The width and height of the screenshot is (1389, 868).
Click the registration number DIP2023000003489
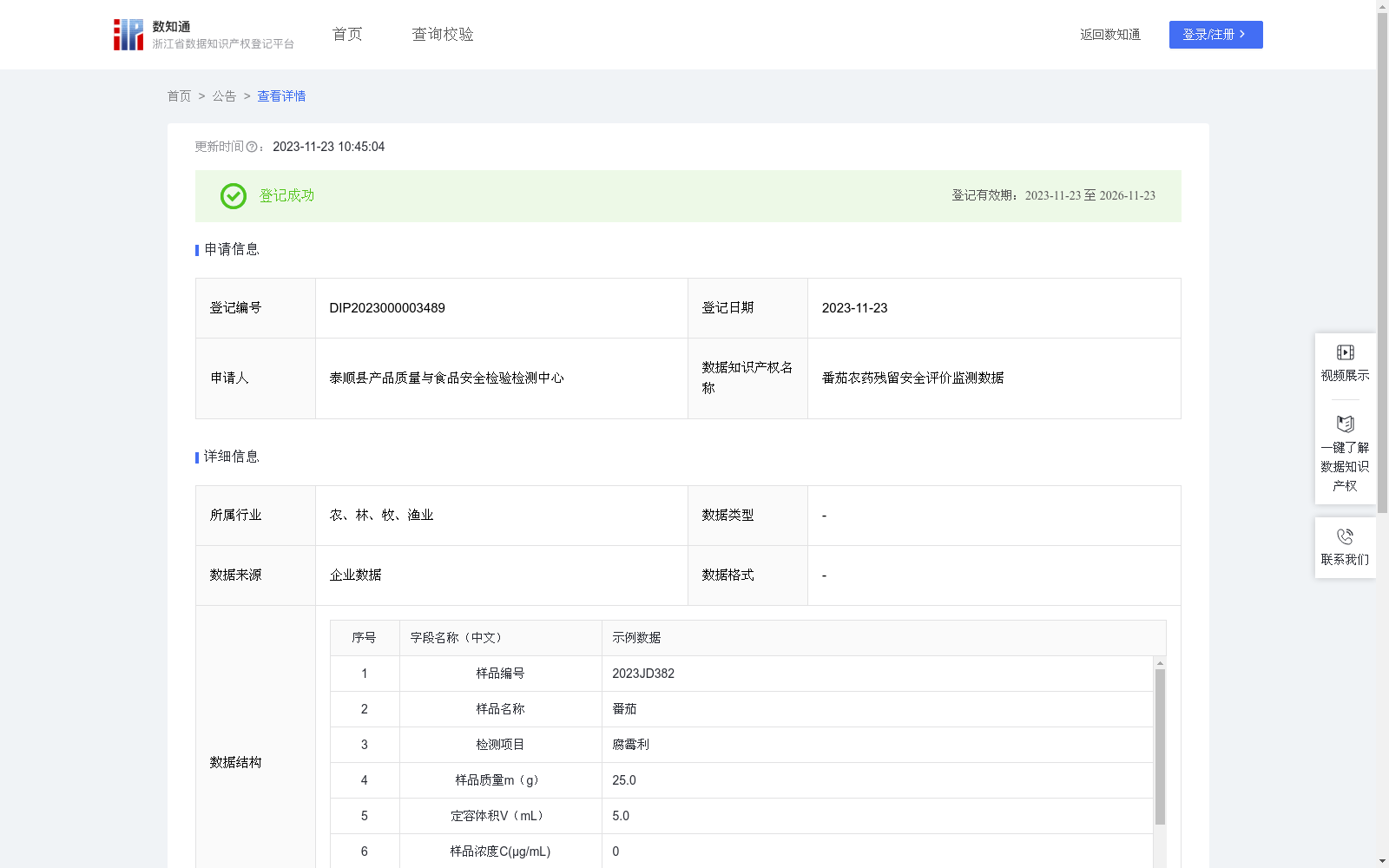386,308
